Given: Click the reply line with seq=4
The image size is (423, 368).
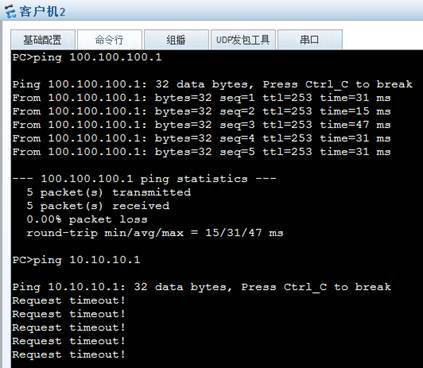Looking at the screenshot, I should 201,138.
